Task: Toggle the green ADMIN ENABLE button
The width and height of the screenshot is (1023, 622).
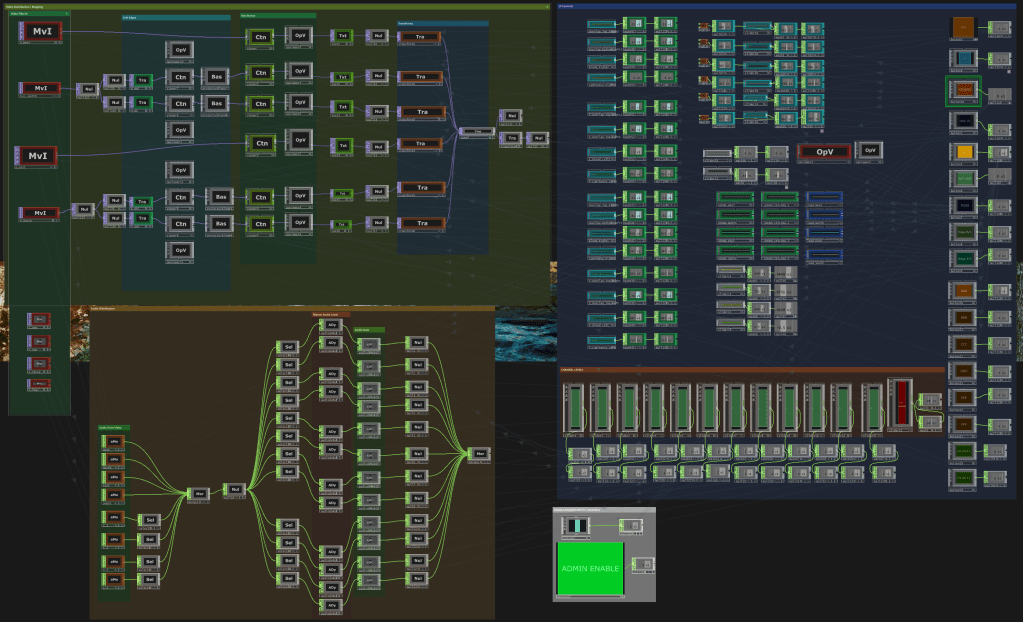Action: coord(590,568)
